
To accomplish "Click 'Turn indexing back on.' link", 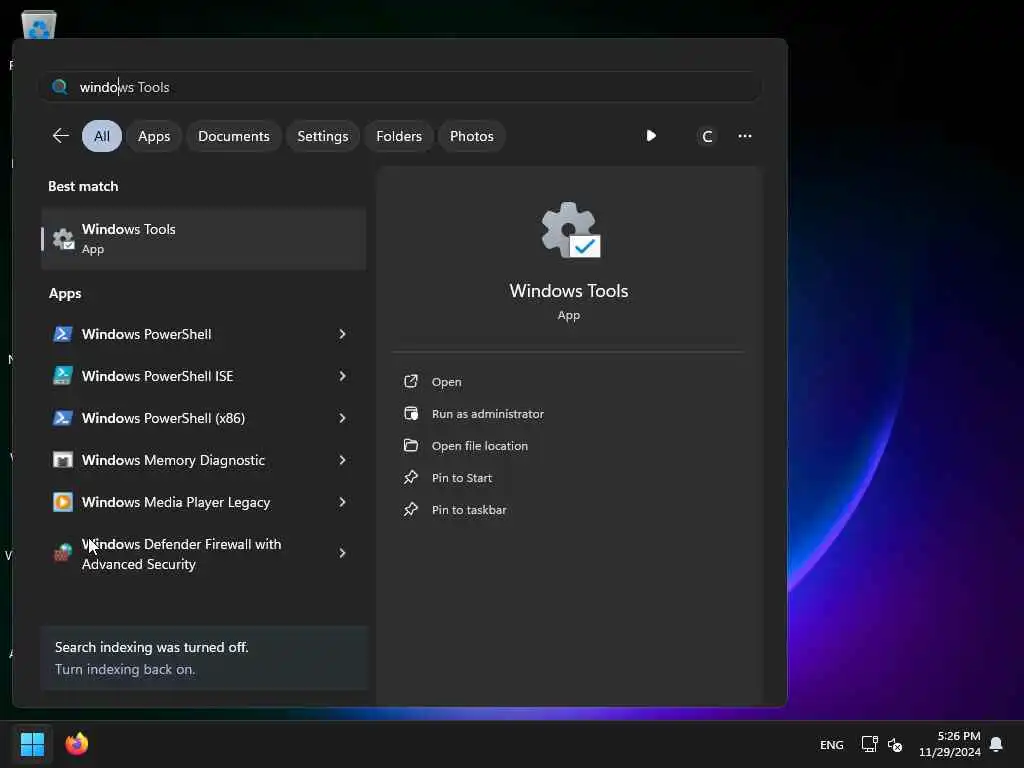I will pos(125,669).
